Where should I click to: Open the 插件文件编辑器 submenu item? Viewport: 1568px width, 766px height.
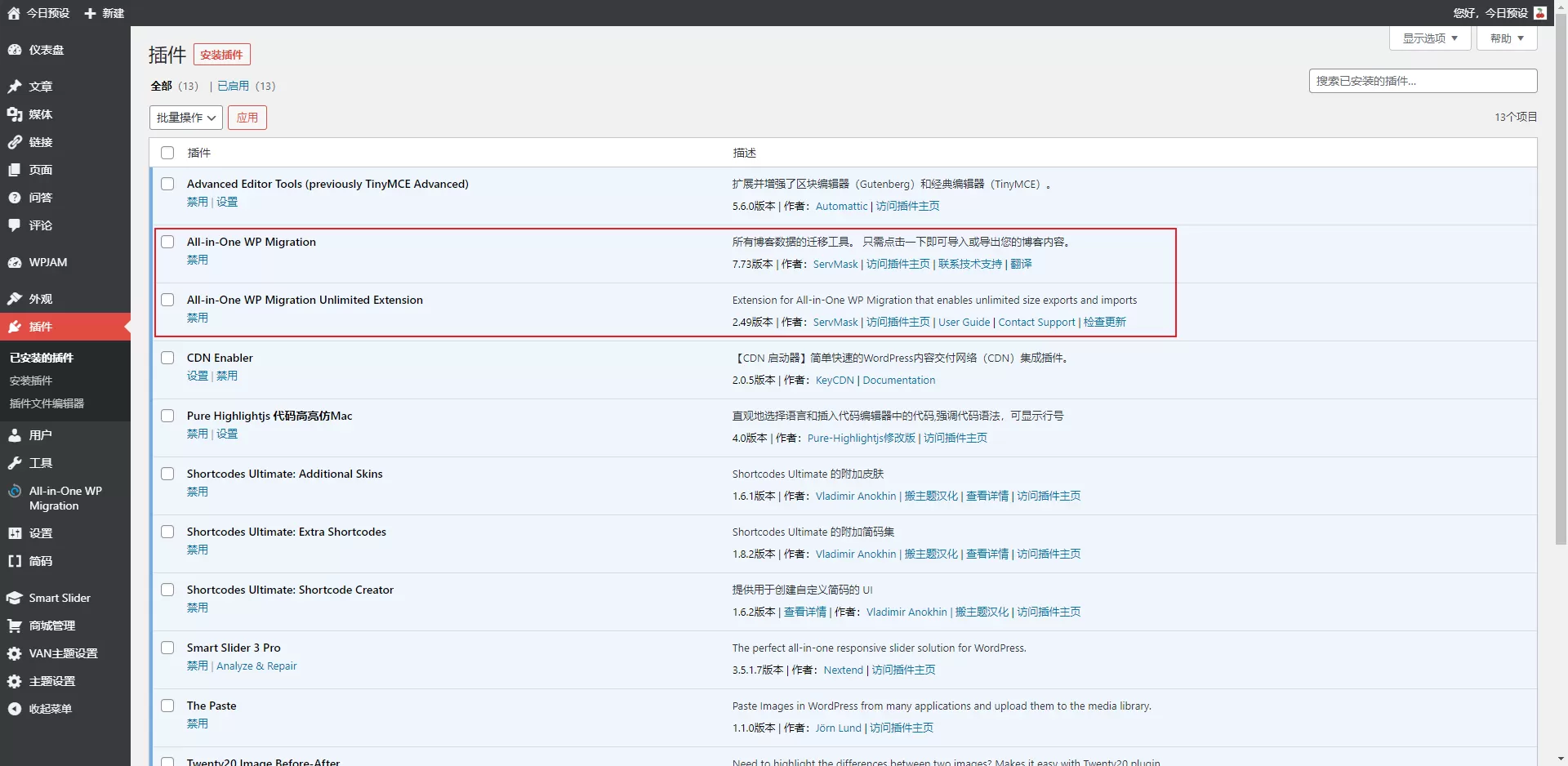[47, 403]
